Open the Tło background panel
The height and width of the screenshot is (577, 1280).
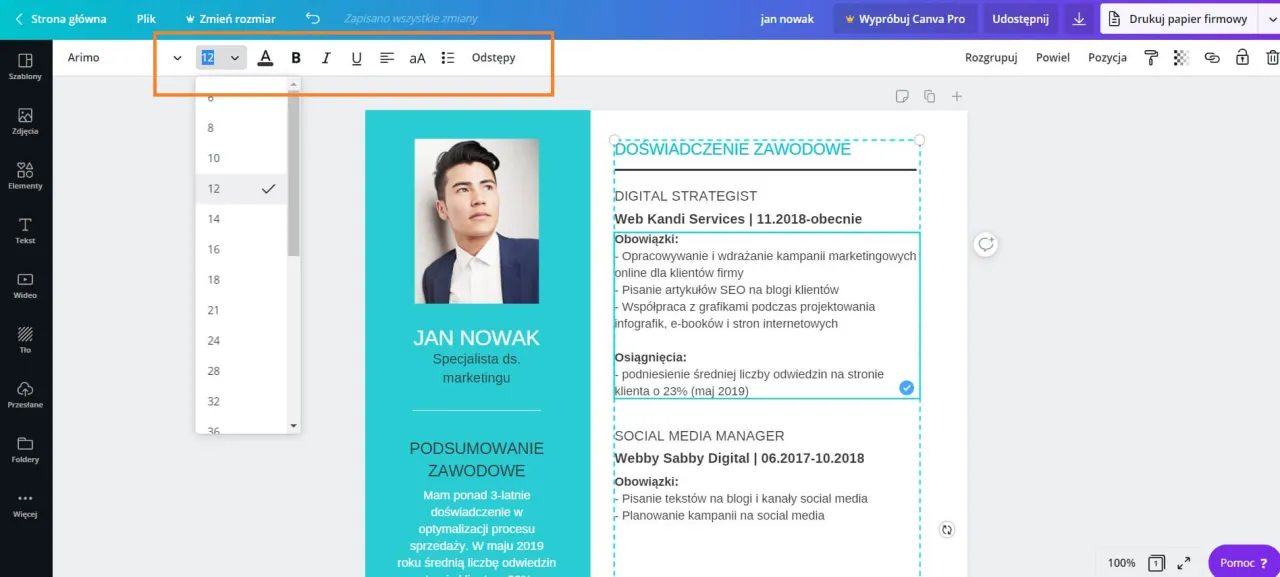pos(26,340)
